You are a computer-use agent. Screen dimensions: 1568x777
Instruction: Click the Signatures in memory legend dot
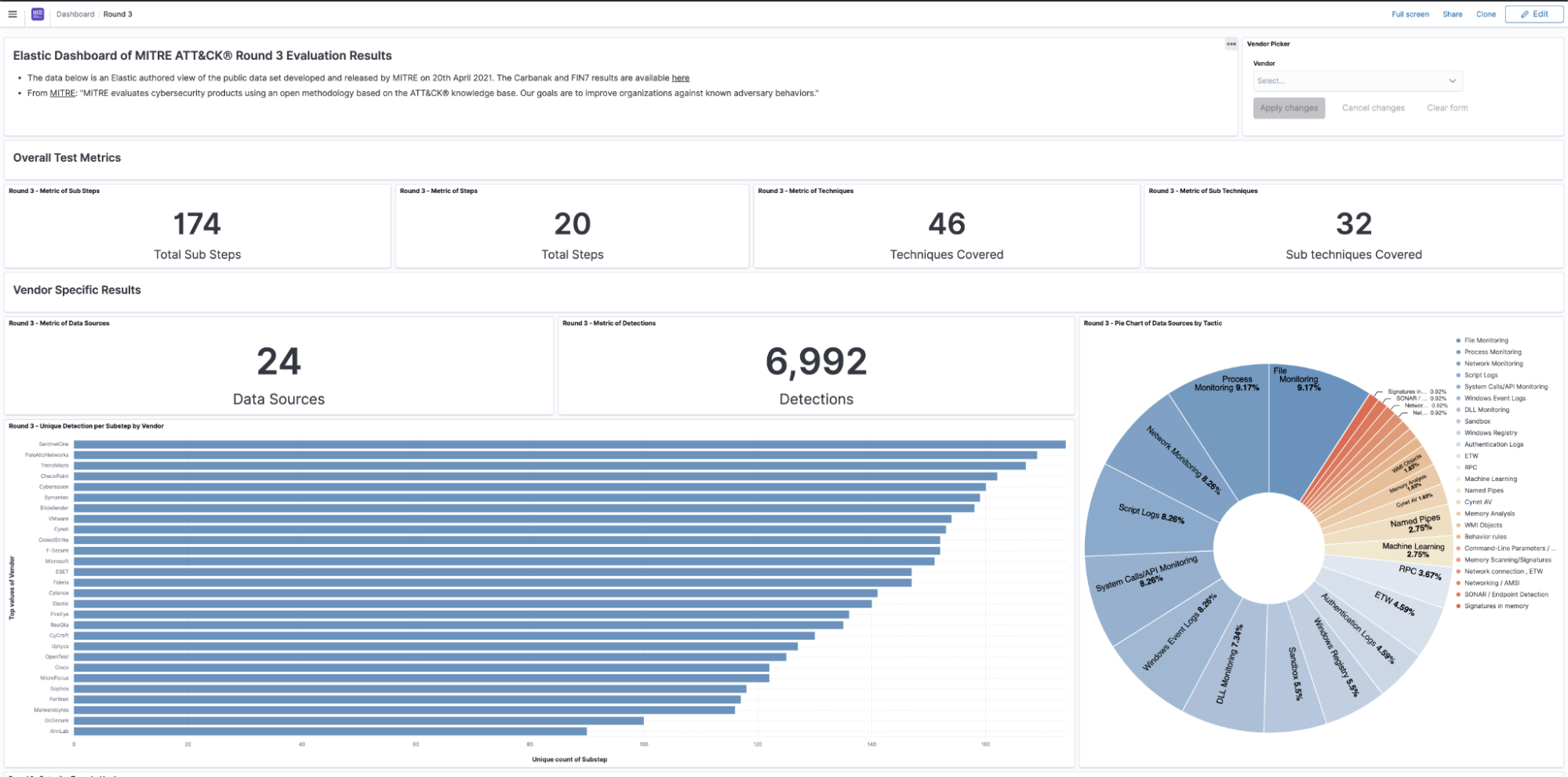pos(1458,606)
